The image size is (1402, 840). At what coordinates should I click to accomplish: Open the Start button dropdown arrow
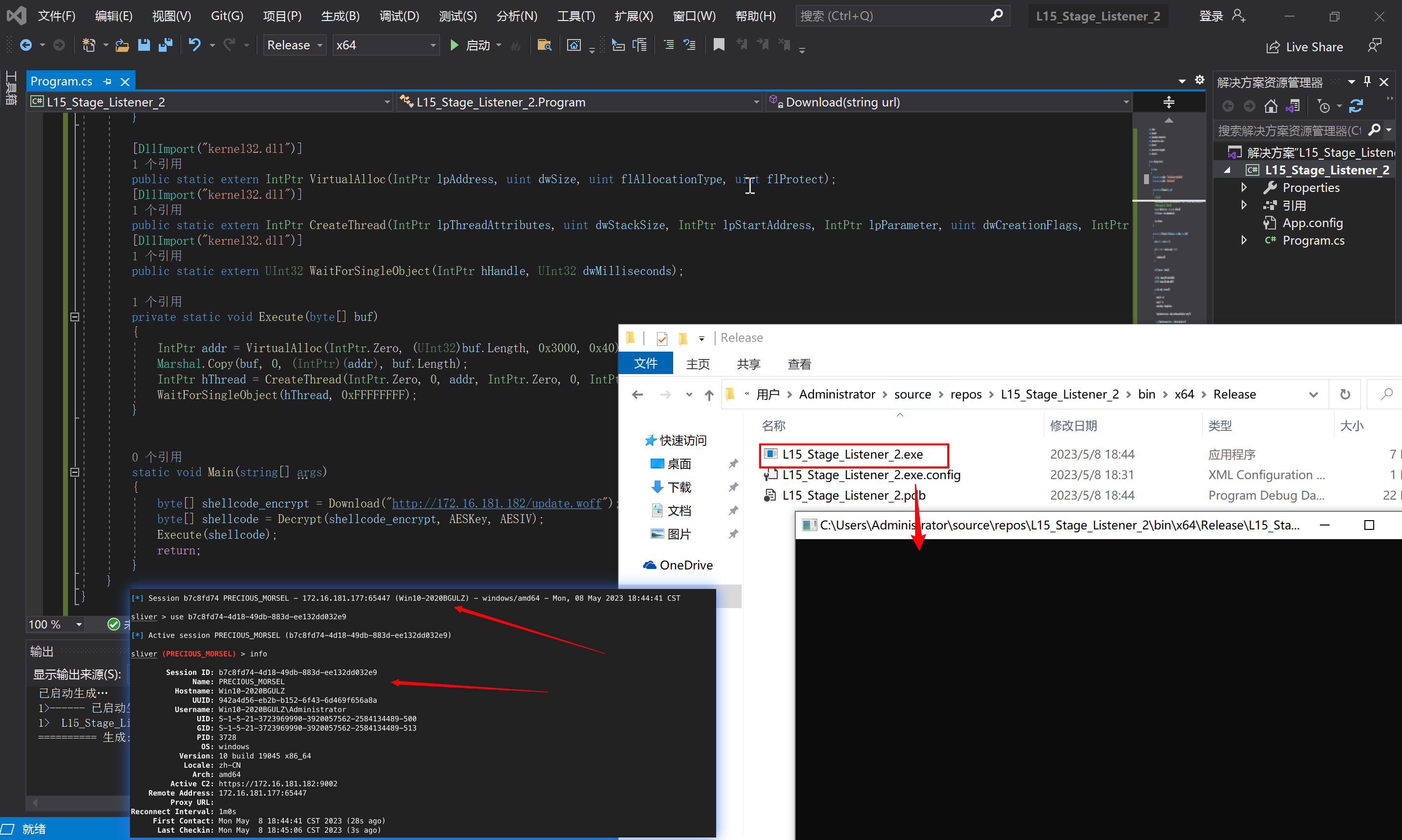point(499,45)
